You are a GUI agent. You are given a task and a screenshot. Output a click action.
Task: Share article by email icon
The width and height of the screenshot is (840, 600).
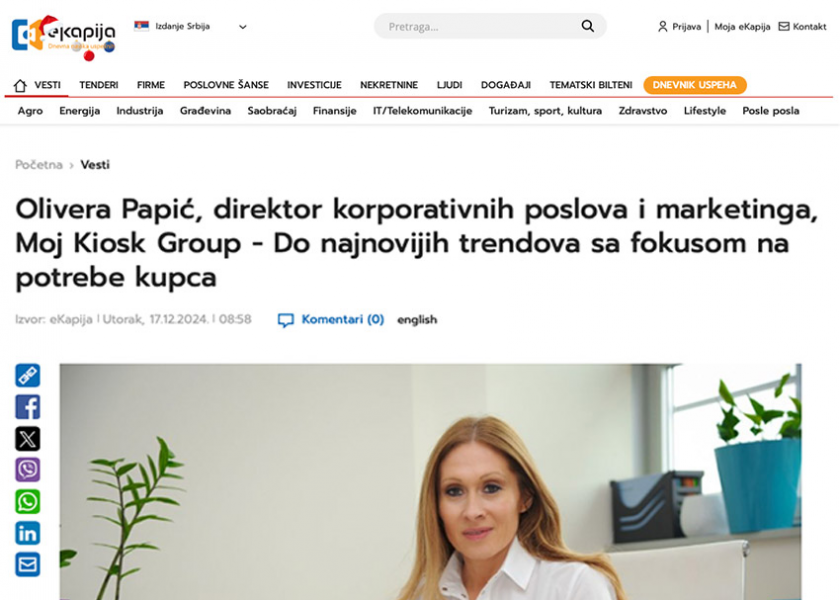(27, 565)
